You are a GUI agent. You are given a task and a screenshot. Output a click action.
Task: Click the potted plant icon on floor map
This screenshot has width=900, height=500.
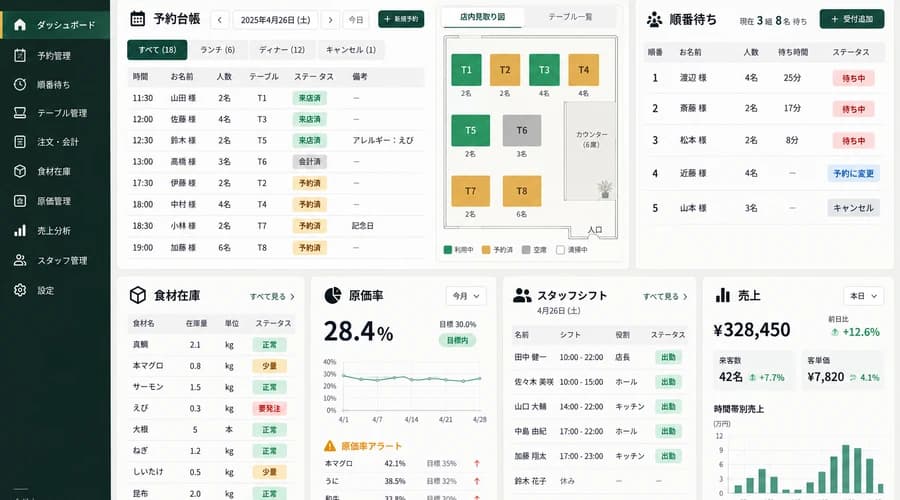point(604,189)
